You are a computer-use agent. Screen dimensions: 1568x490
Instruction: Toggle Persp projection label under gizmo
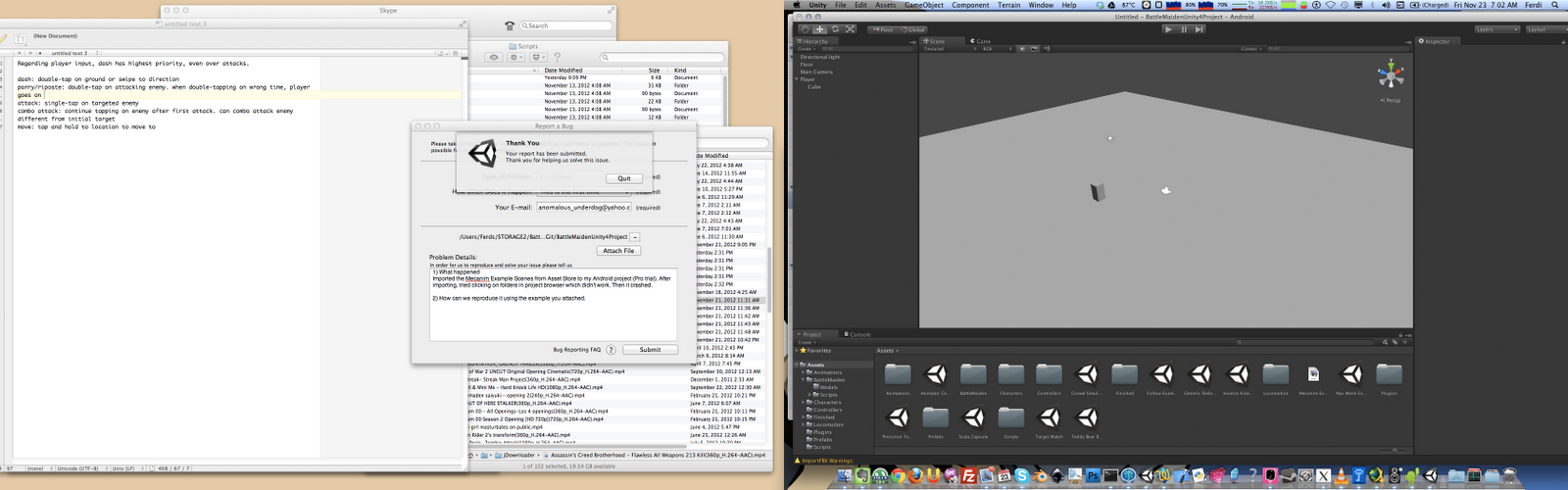(1391, 100)
